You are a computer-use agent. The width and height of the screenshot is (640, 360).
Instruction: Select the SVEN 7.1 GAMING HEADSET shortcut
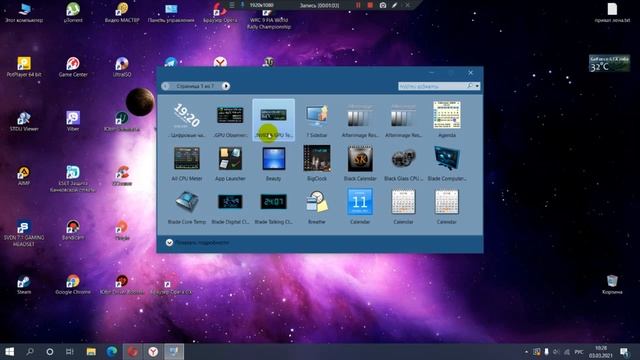[x=24, y=233]
